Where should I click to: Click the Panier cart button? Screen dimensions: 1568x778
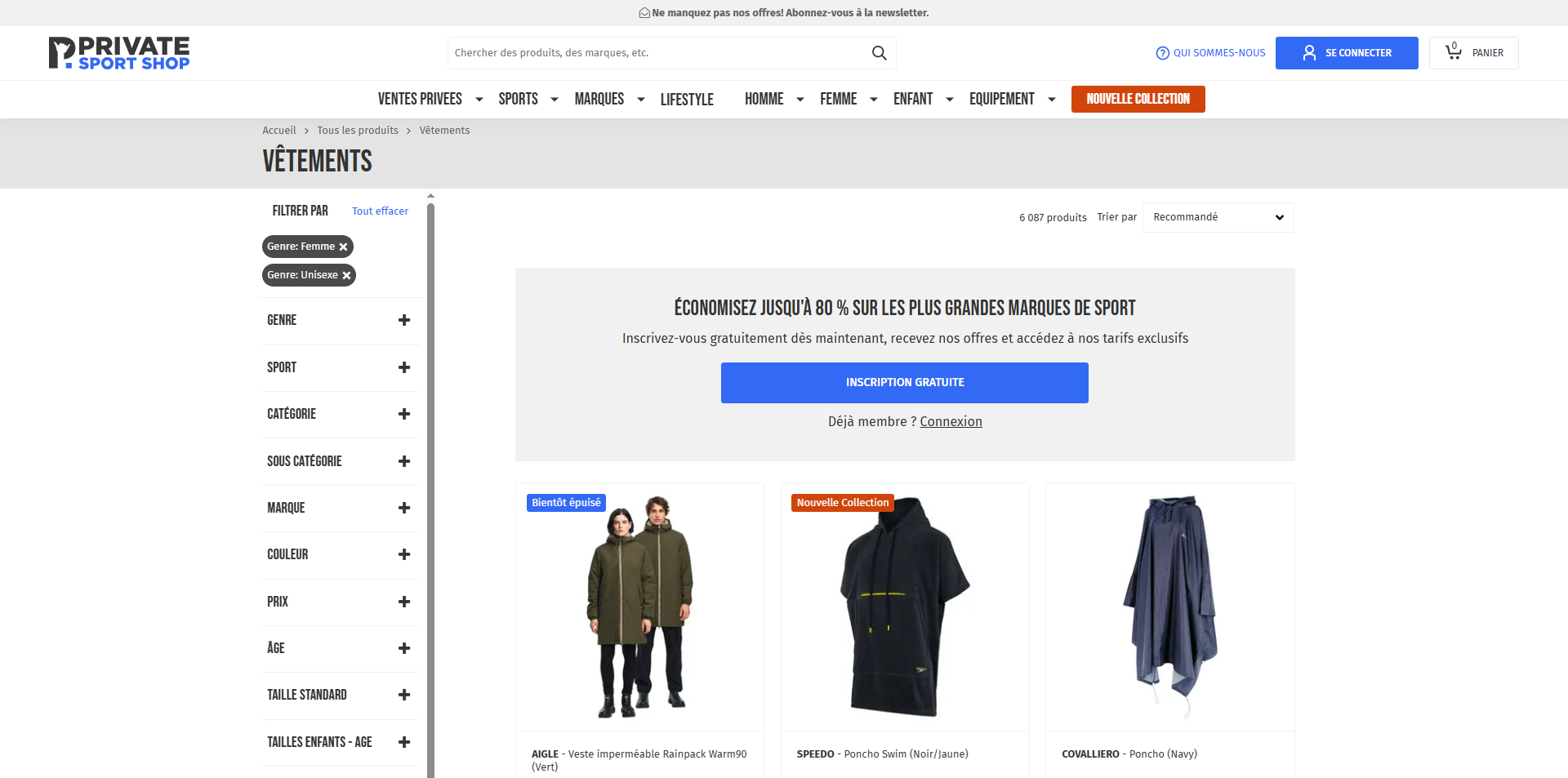tap(1474, 53)
